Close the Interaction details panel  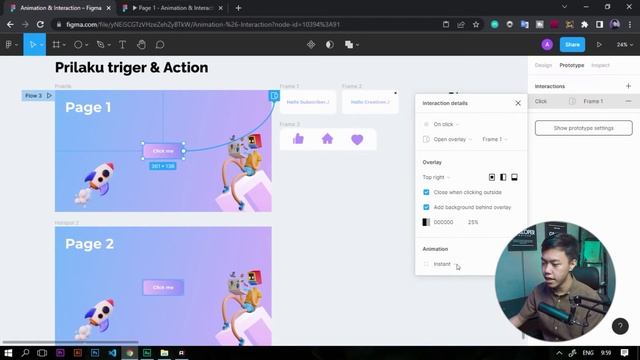518,103
